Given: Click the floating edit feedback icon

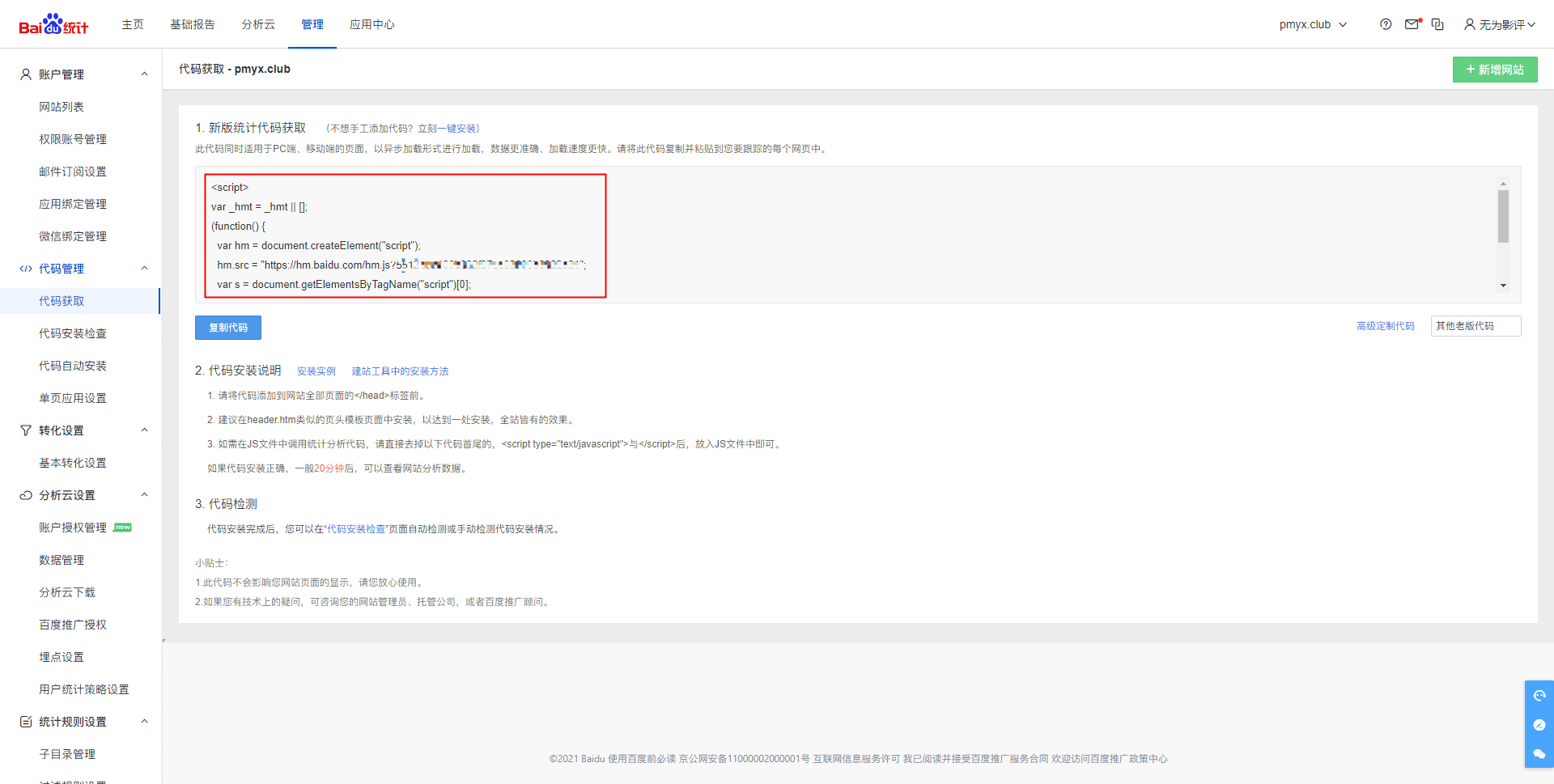Looking at the screenshot, I should click(x=1539, y=725).
